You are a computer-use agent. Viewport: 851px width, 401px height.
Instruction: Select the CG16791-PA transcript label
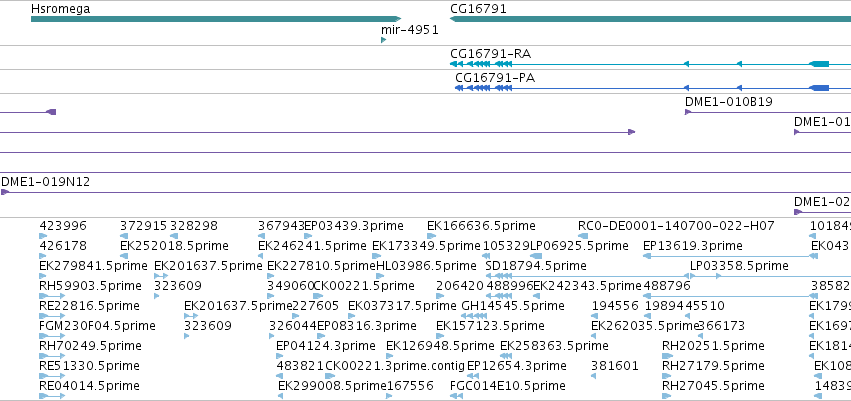click(x=495, y=78)
